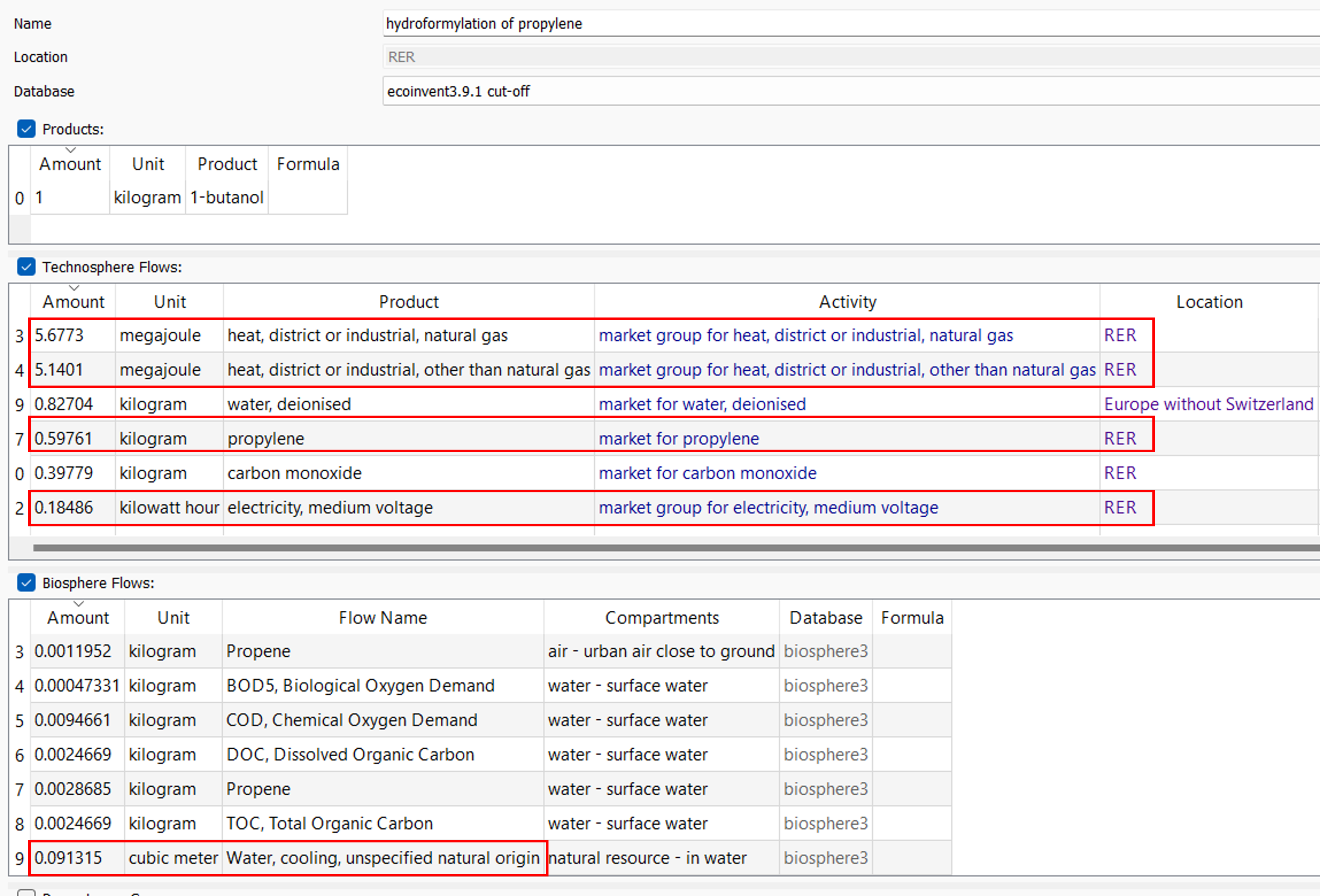This screenshot has height=896, width=1320.
Task: Click the Flow Name column header
Action: [x=383, y=617]
